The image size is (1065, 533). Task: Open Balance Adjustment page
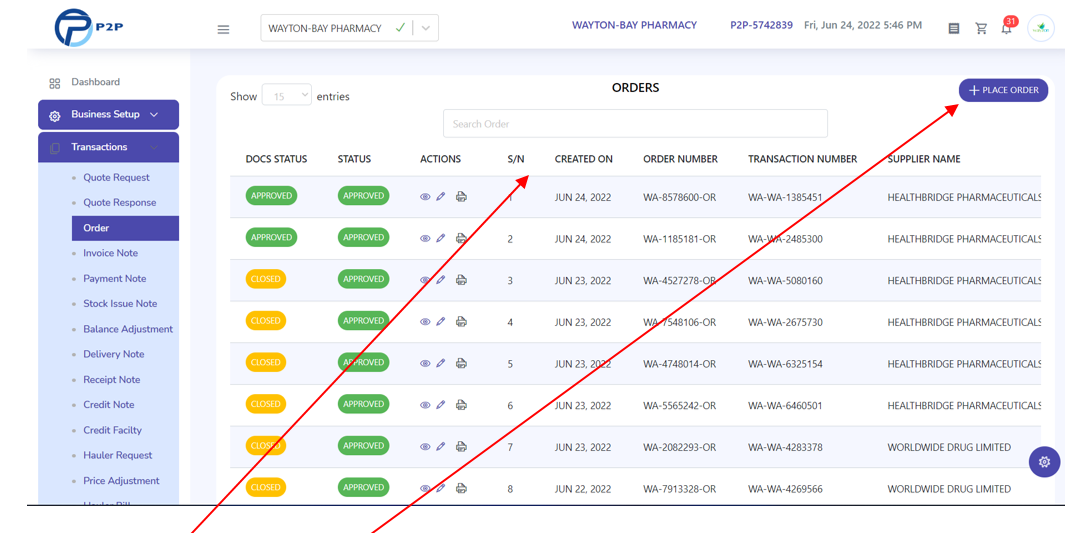coord(128,329)
